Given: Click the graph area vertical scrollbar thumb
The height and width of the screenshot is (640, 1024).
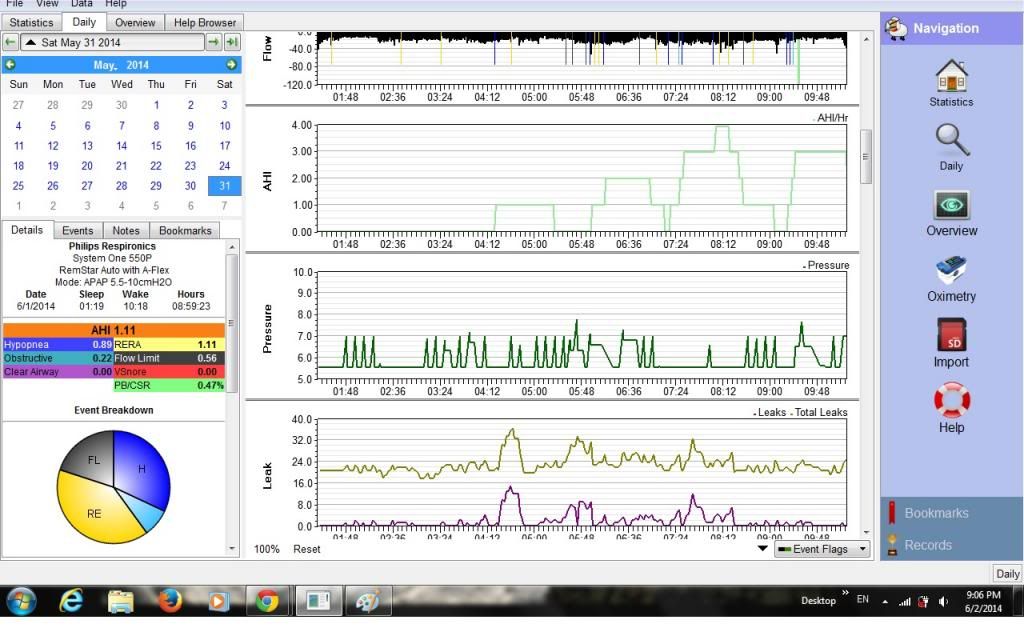Looking at the screenshot, I should pyautogui.click(x=866, y=157).
